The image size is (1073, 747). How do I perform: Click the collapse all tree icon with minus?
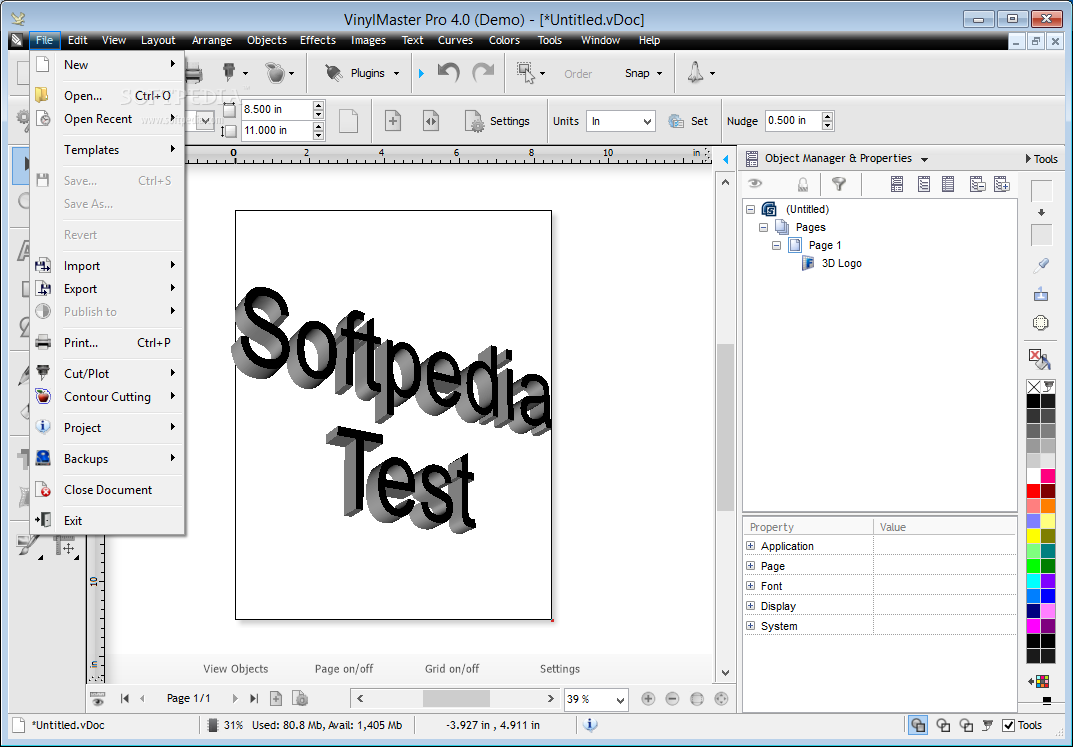coord(978,183)
